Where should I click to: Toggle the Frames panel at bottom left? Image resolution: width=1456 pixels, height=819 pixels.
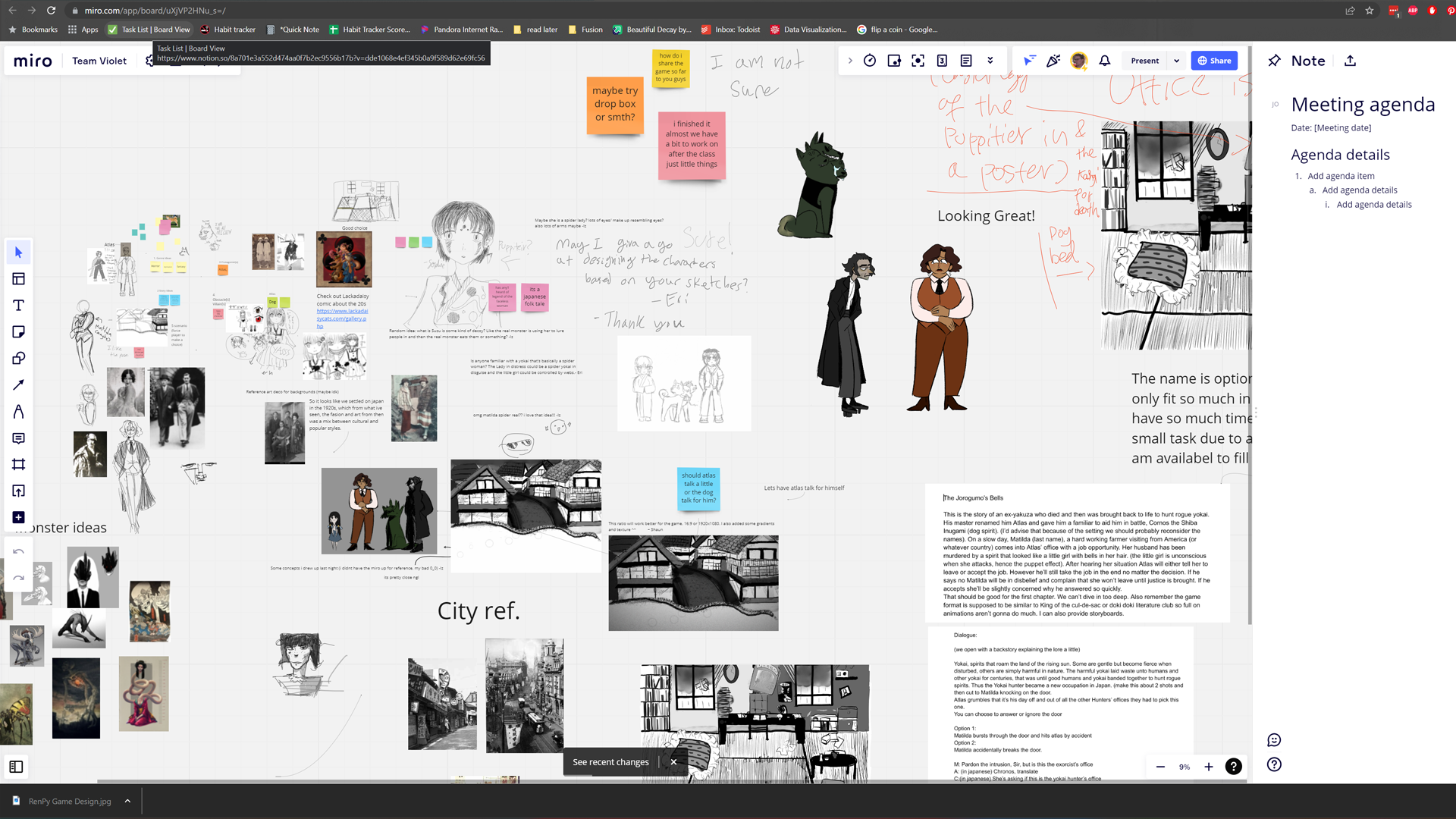(x=16, y=767)
